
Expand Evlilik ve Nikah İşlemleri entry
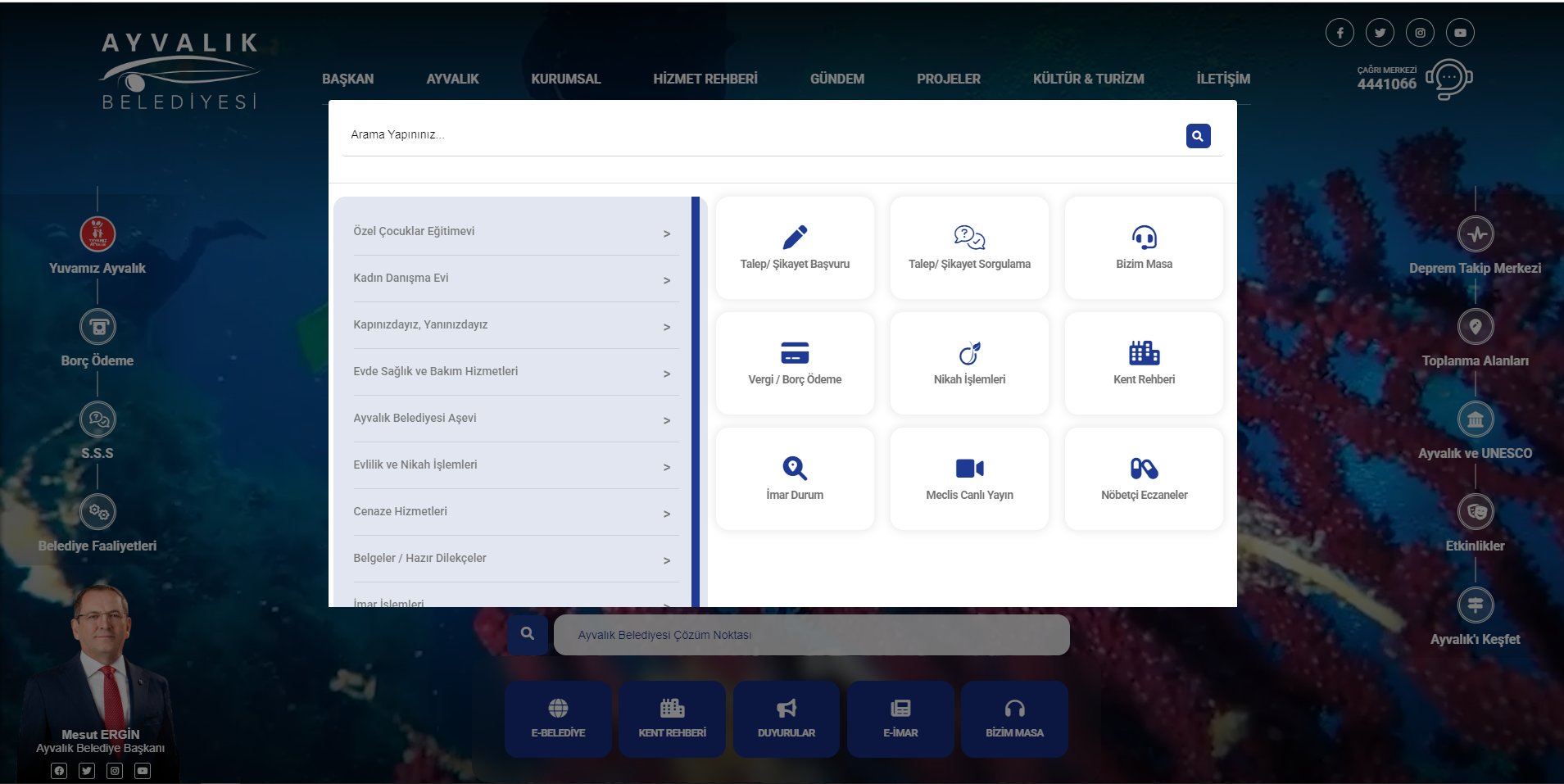515,465
